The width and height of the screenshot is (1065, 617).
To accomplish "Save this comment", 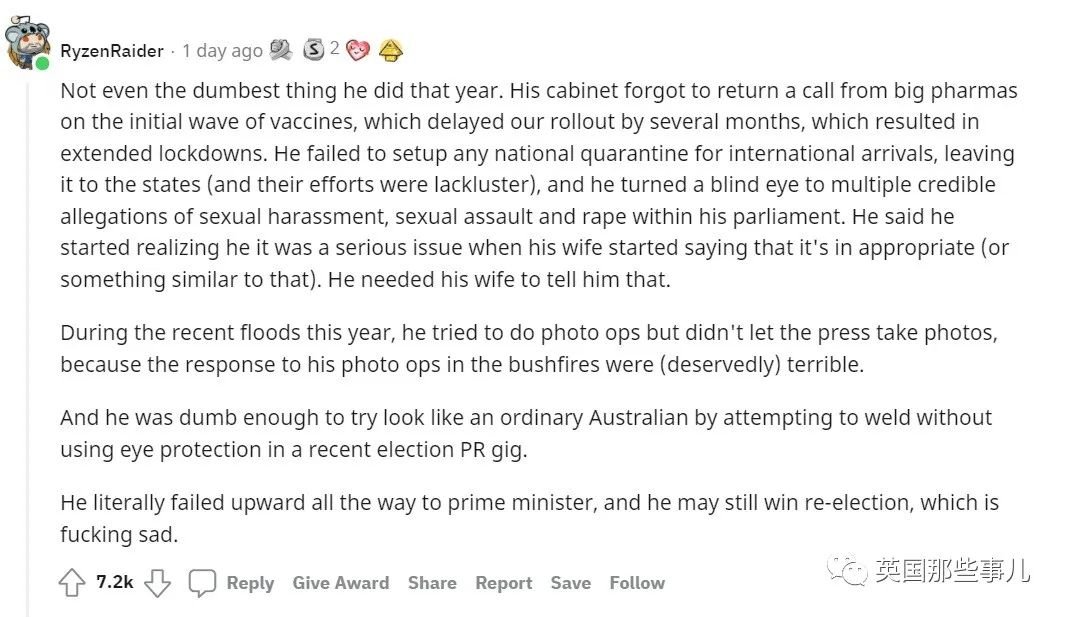I will pyautogui.click(x=571, y=583).
